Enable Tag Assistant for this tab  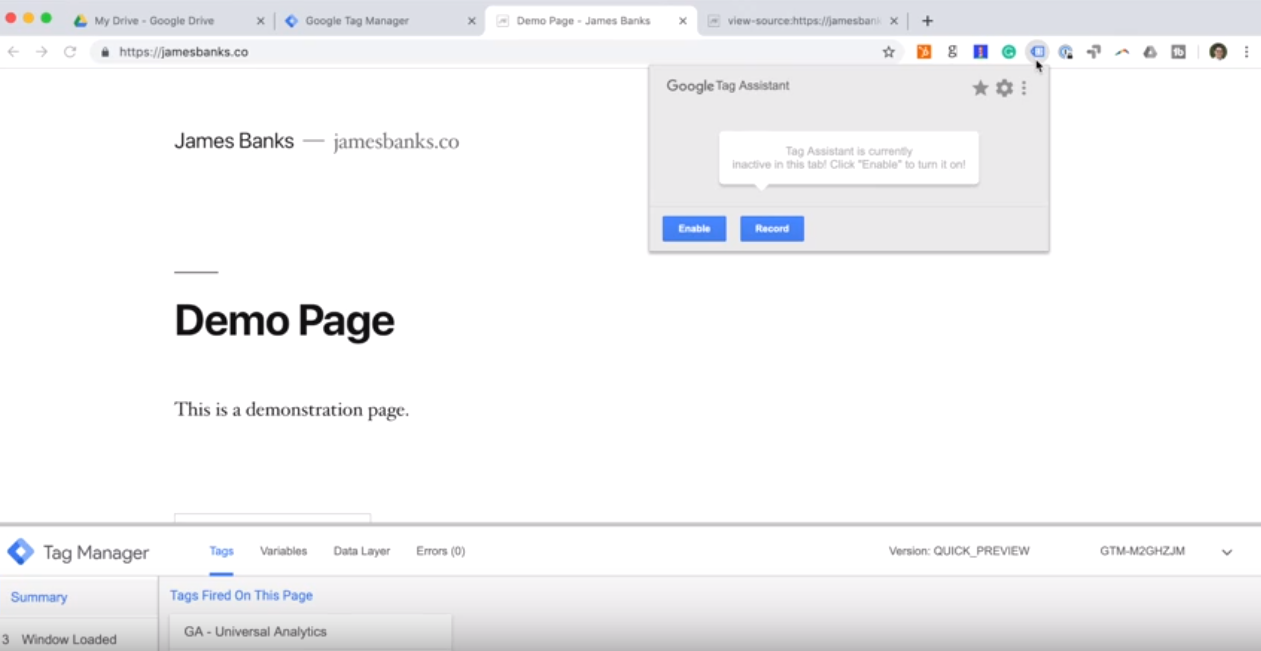[x=693, y=228]
